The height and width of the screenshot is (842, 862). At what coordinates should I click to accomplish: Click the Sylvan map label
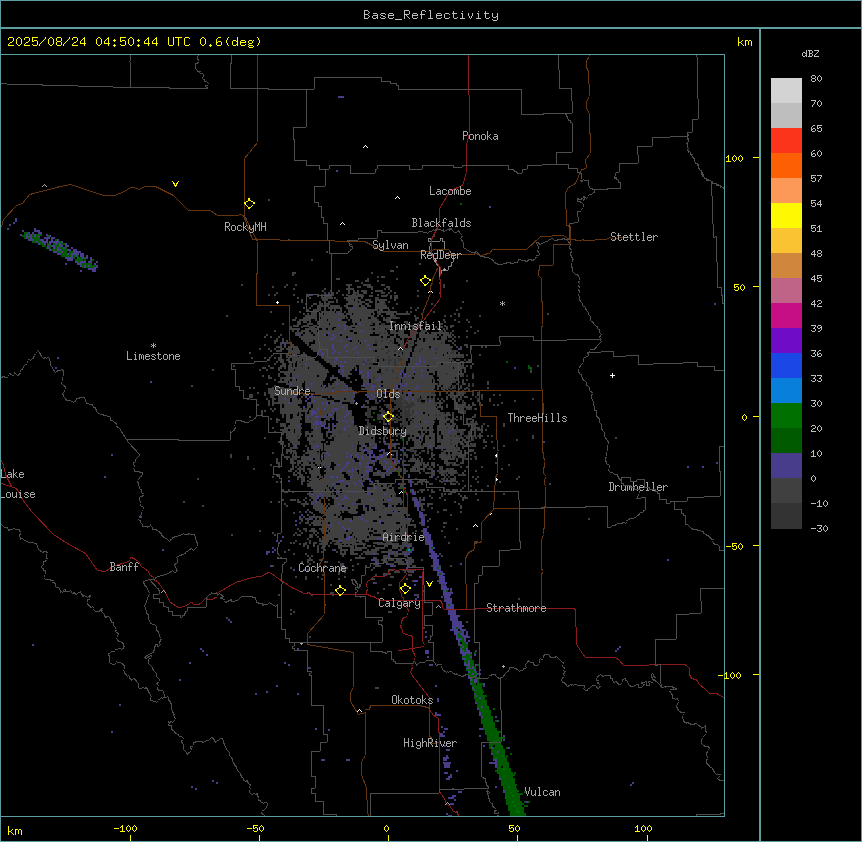point(390,245)
